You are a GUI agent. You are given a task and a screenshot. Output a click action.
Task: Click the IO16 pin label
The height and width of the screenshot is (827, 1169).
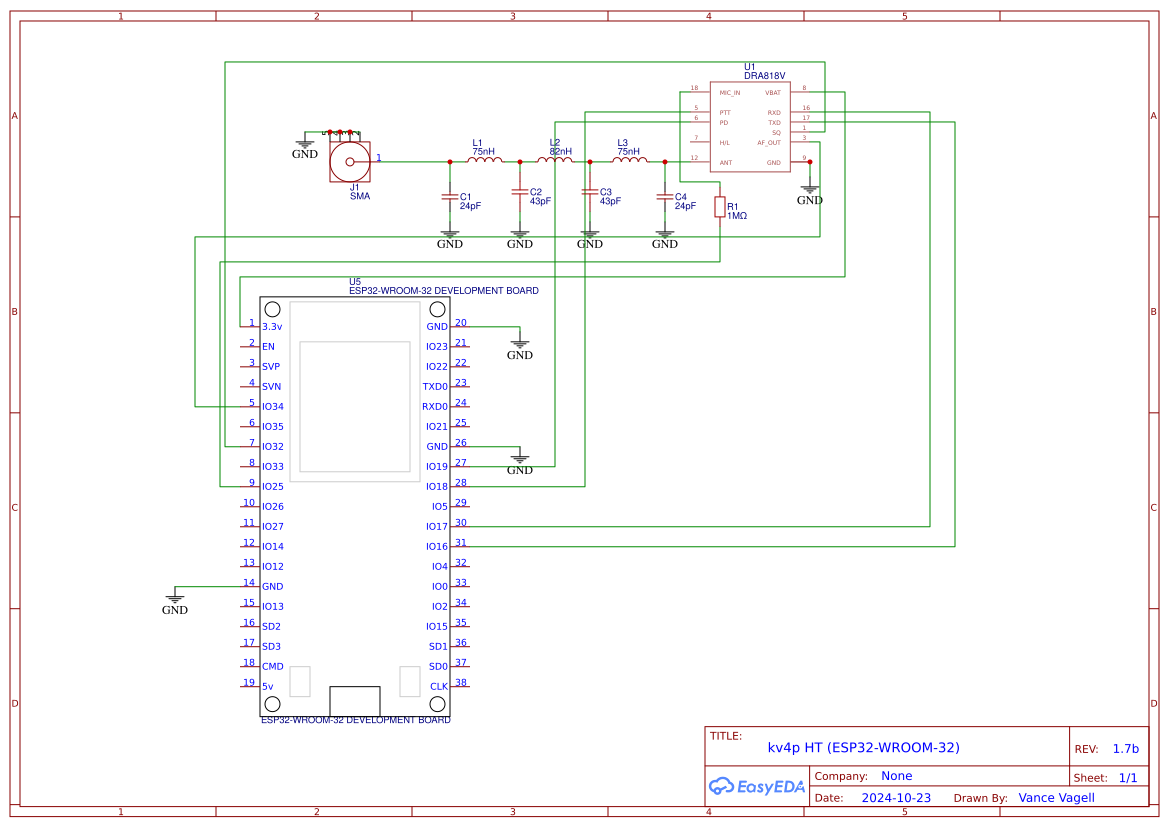[x=437, y=547]
